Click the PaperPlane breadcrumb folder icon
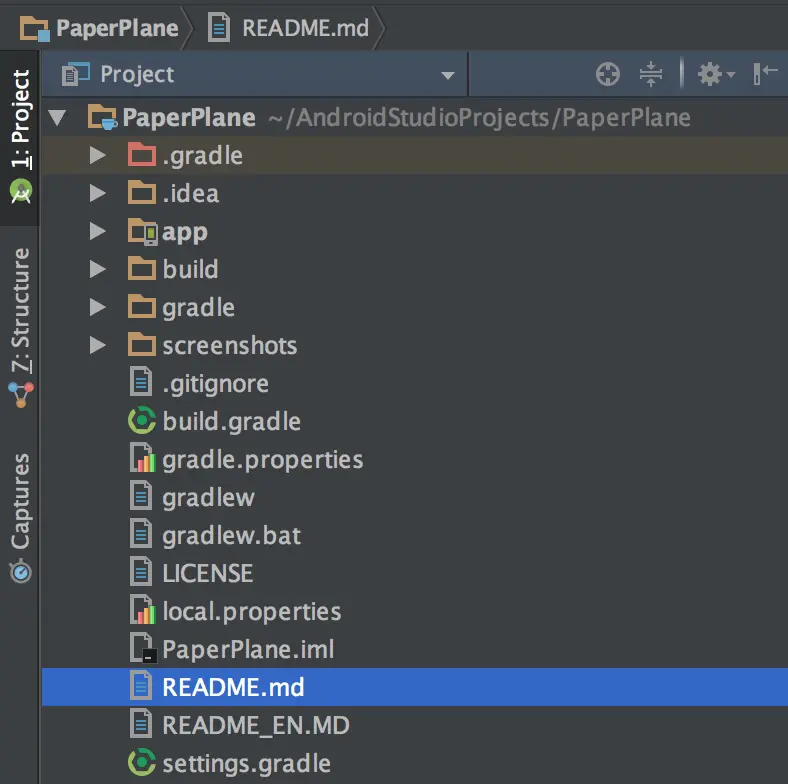This screenshot has height=784, width=788. coord(34,28)
